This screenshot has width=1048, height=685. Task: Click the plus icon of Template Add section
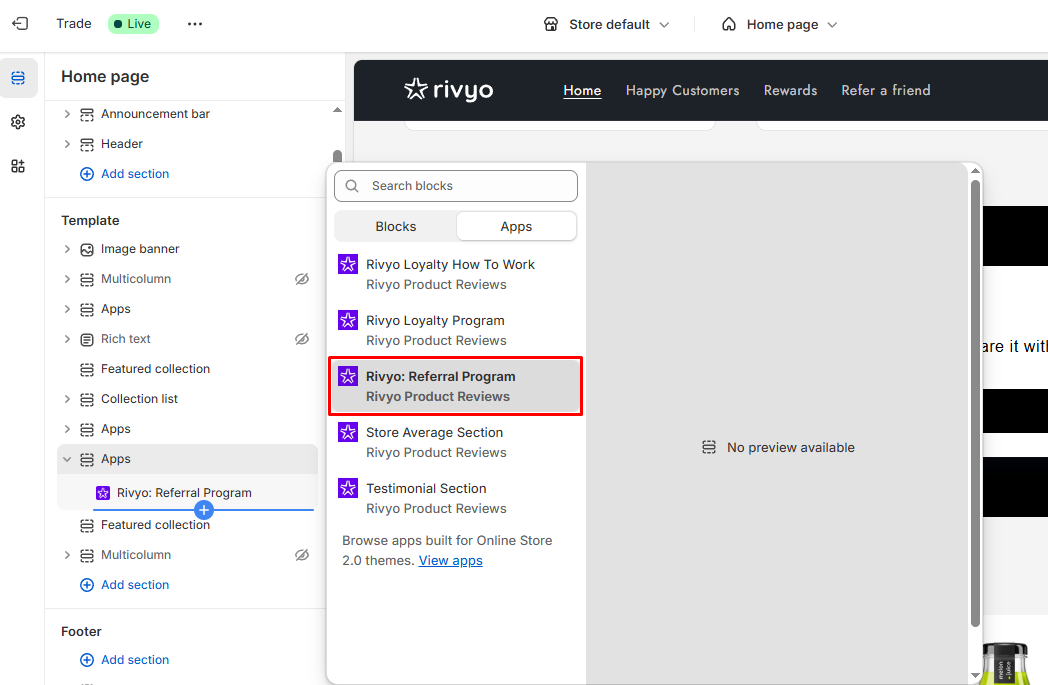click(87, 585)
